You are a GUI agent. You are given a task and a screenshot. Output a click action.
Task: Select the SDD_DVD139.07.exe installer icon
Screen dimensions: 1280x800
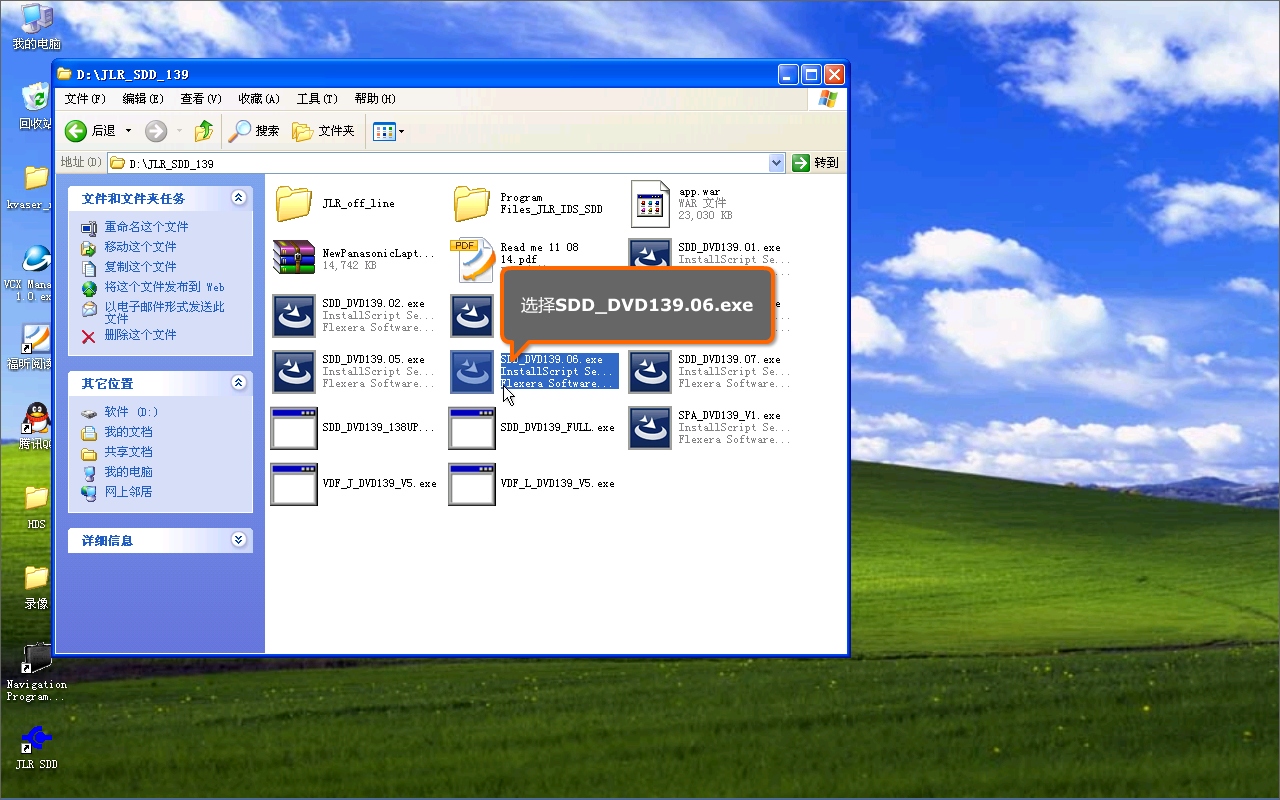point(650,371)
